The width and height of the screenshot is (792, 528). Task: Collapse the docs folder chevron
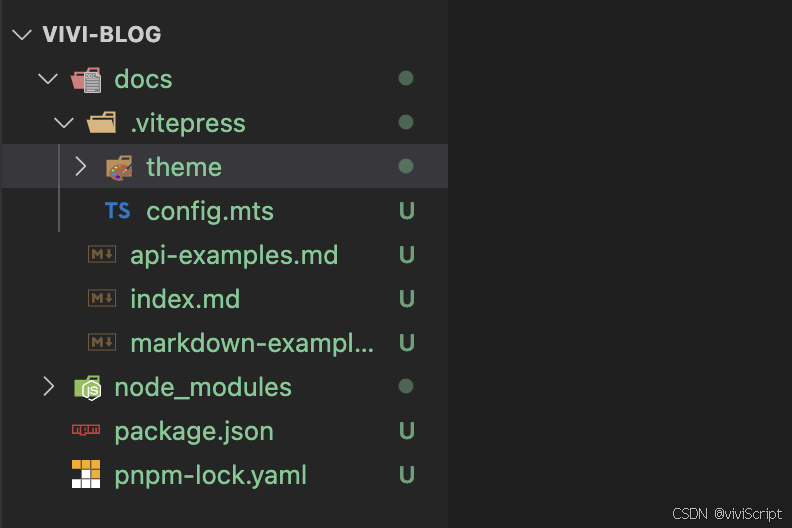(48, 79)
